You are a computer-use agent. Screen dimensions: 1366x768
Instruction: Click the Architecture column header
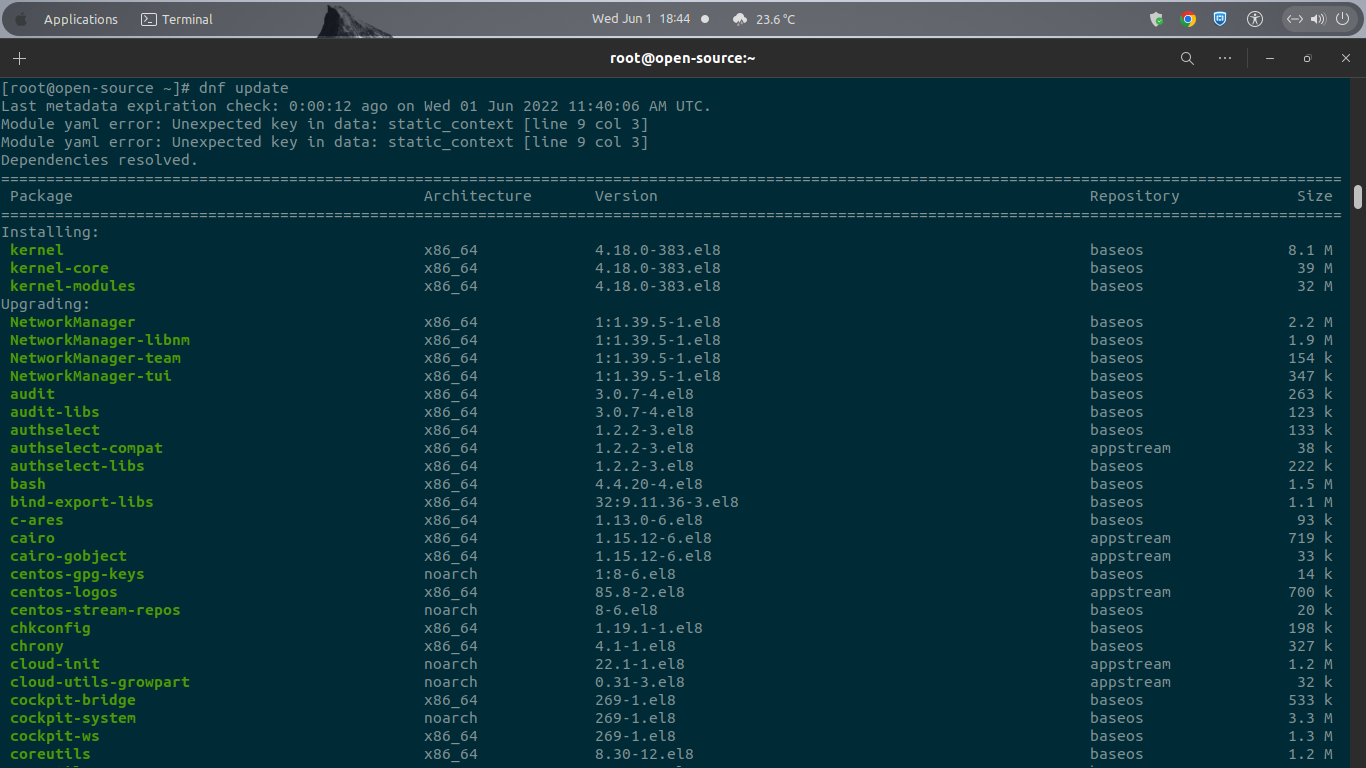[x=477, y=196]
